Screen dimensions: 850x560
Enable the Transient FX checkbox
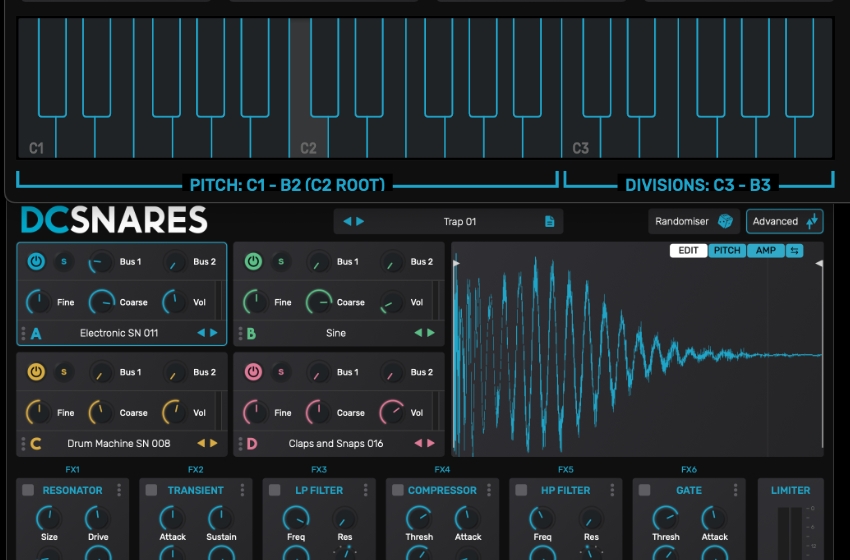coord(151,490)
